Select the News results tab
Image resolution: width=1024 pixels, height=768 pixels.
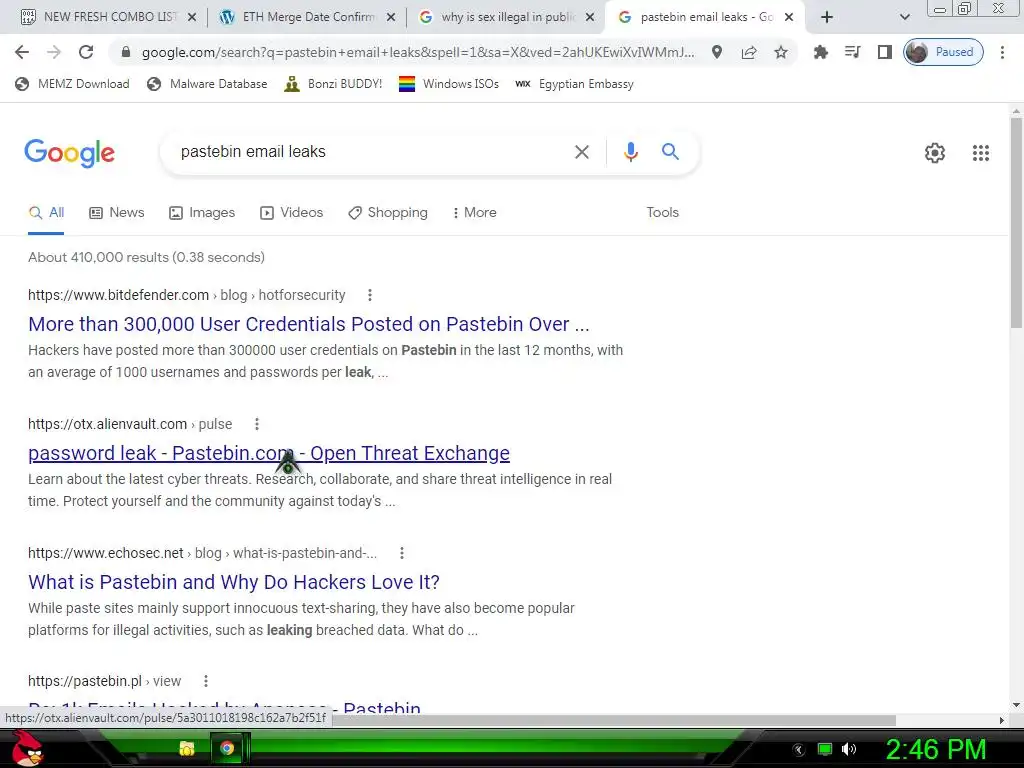coord(116,213)
